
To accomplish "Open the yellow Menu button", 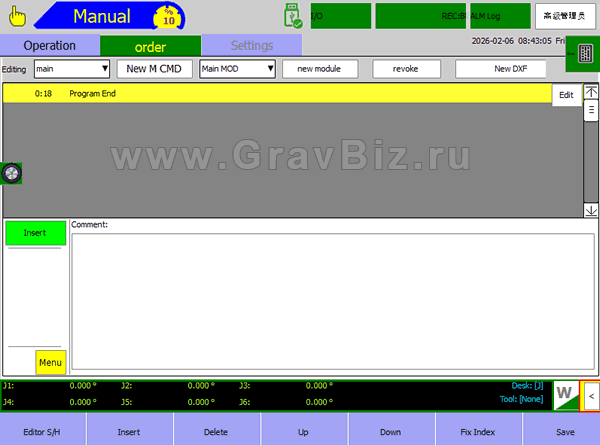I will click(50, 362).
